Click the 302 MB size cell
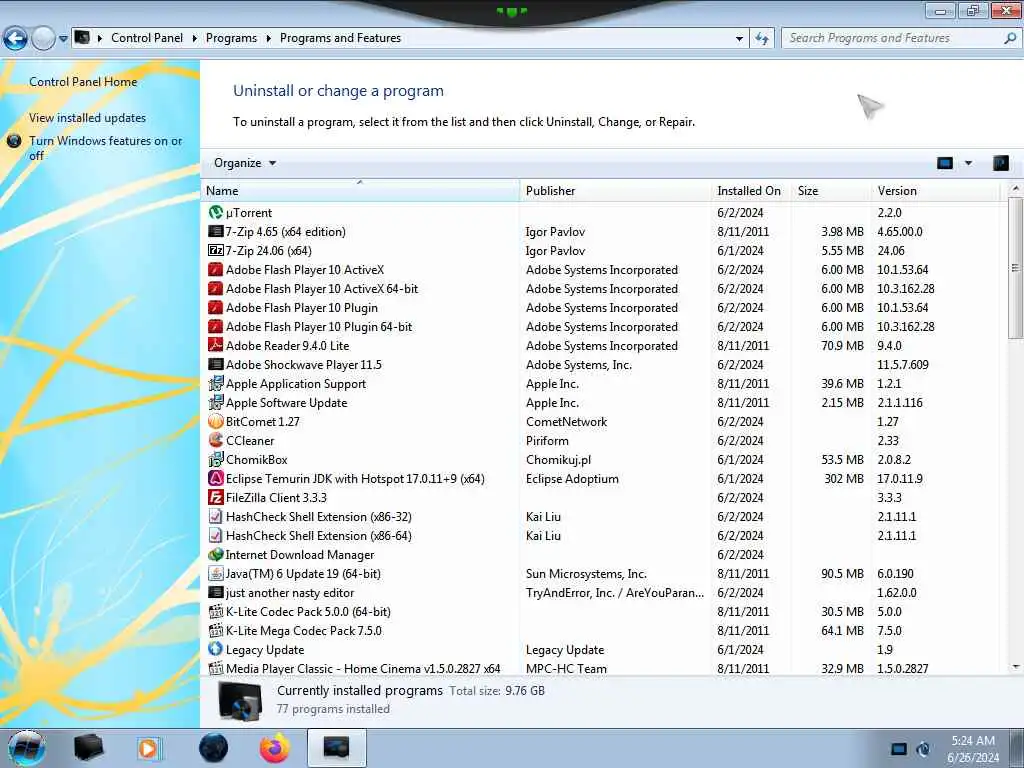The width and height of the screenshot is (1024, 768). pyautogui.click(x=844, y=478)
